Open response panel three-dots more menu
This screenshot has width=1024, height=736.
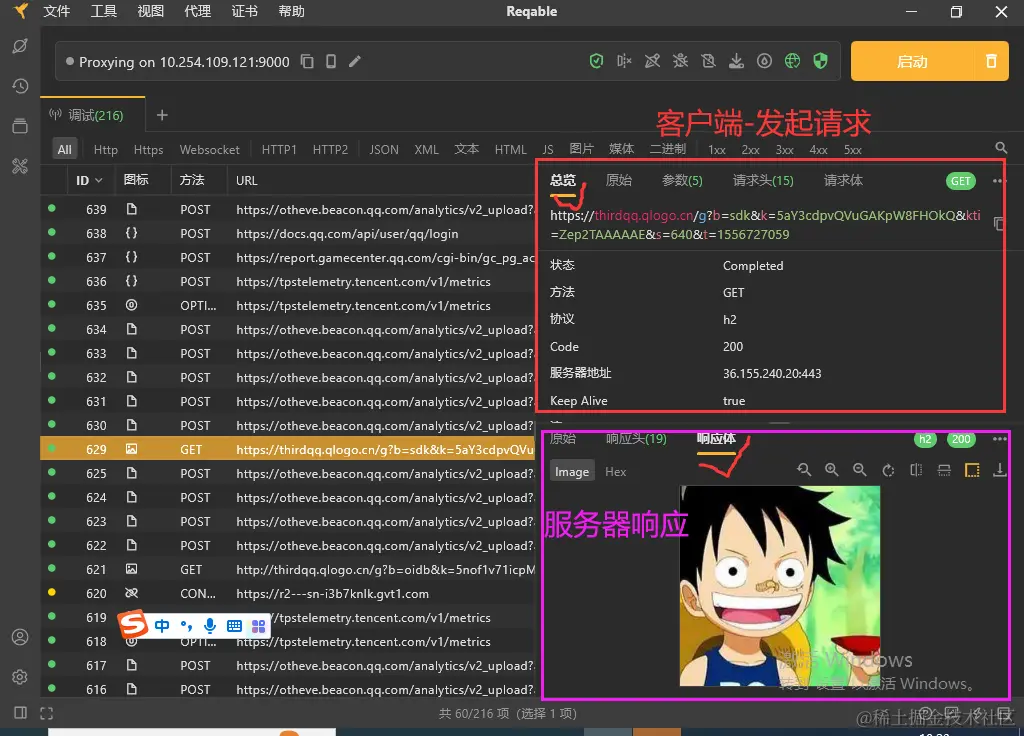(x=1000, y=439)
